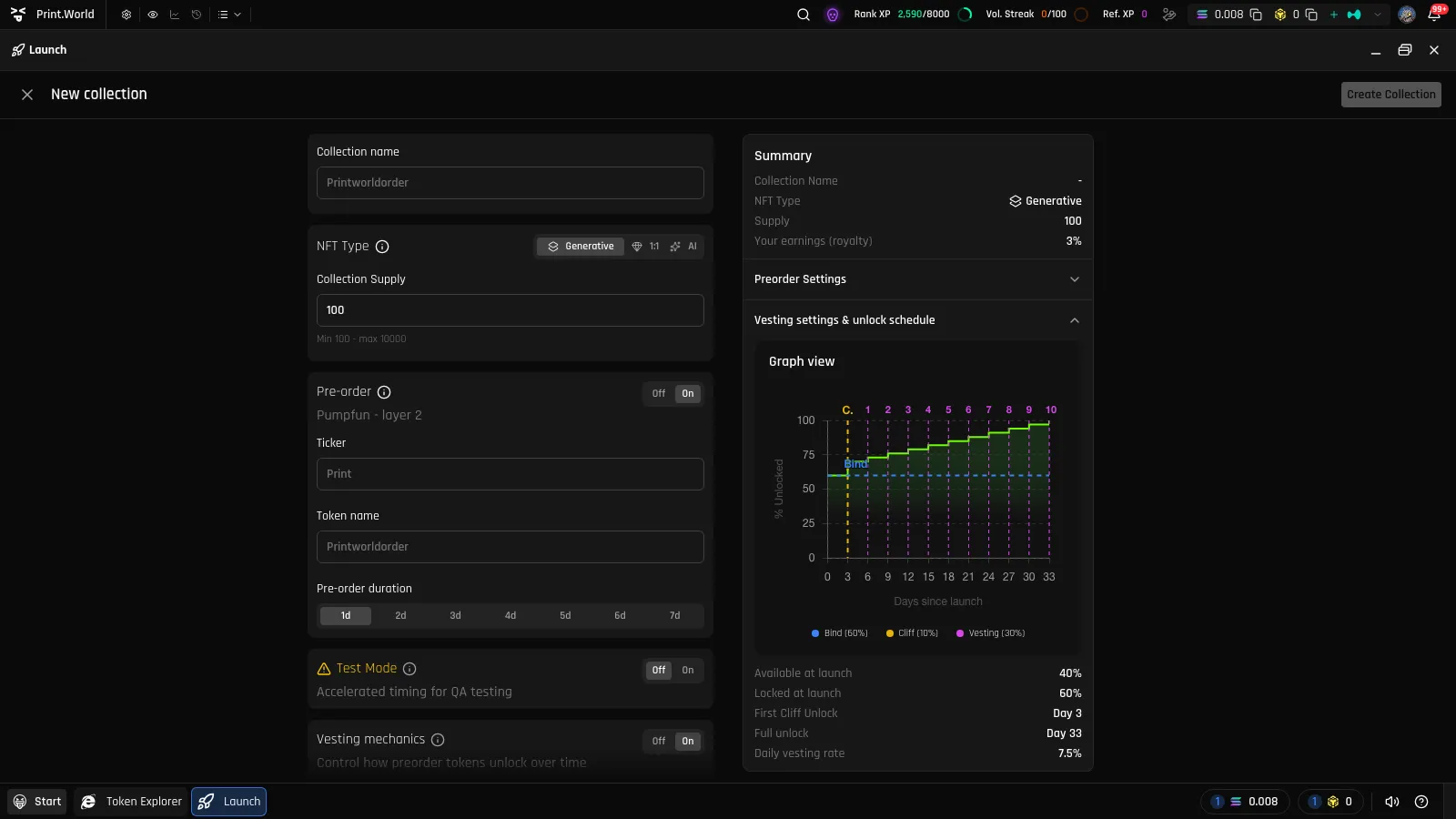This screenshot has height=819, width=1456.
Task: Open the history clock icon in top bar
Action: (x=197, y=15)
